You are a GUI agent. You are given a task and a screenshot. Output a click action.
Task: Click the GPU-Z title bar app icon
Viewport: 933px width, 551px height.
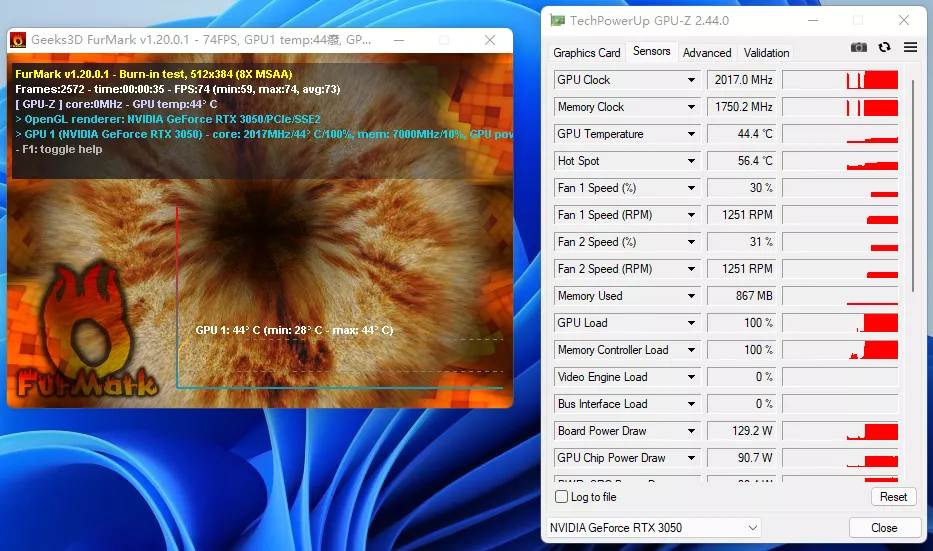[x=558, y=21]
